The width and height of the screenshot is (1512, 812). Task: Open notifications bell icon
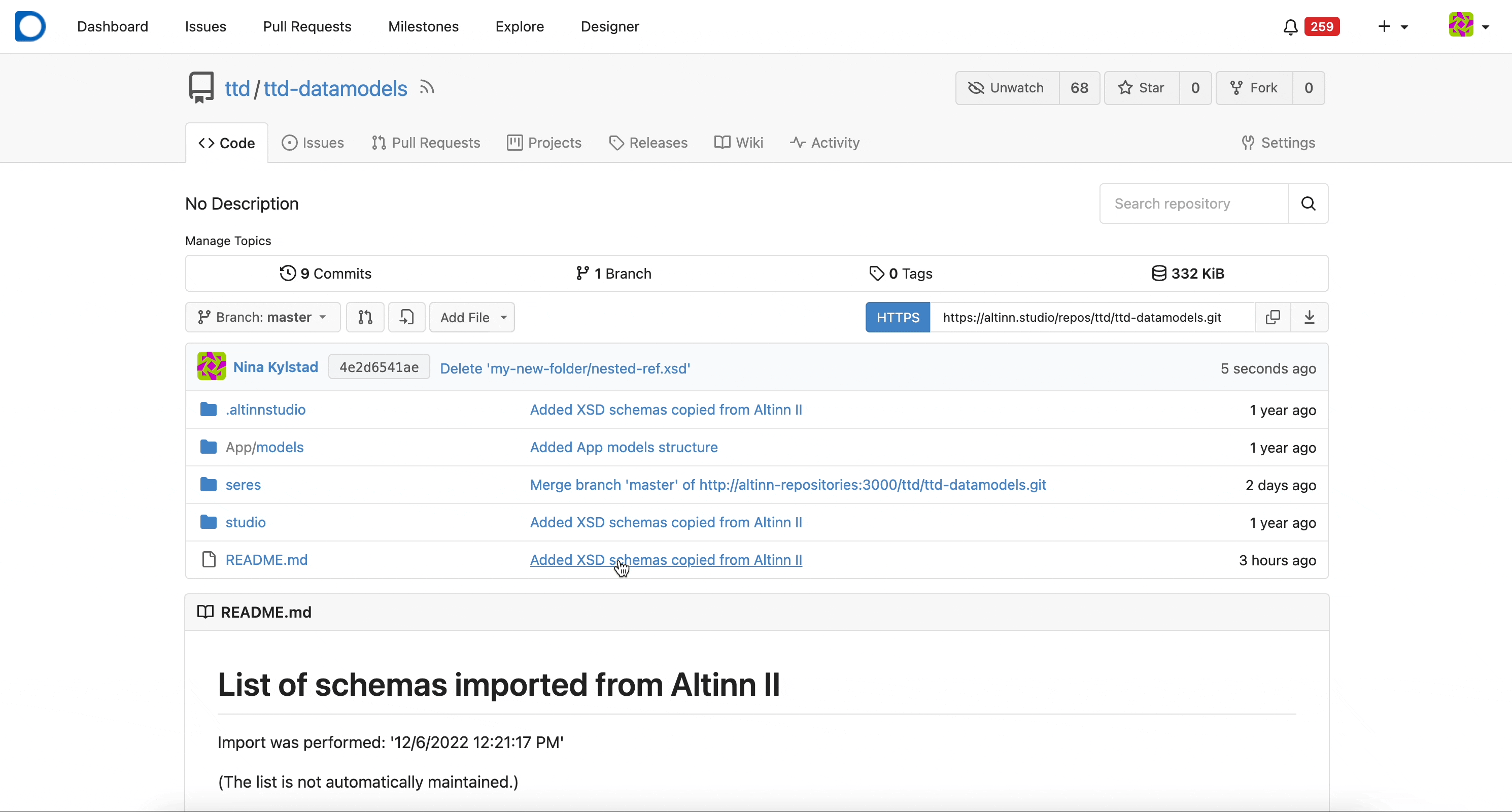coord(1290,27)
